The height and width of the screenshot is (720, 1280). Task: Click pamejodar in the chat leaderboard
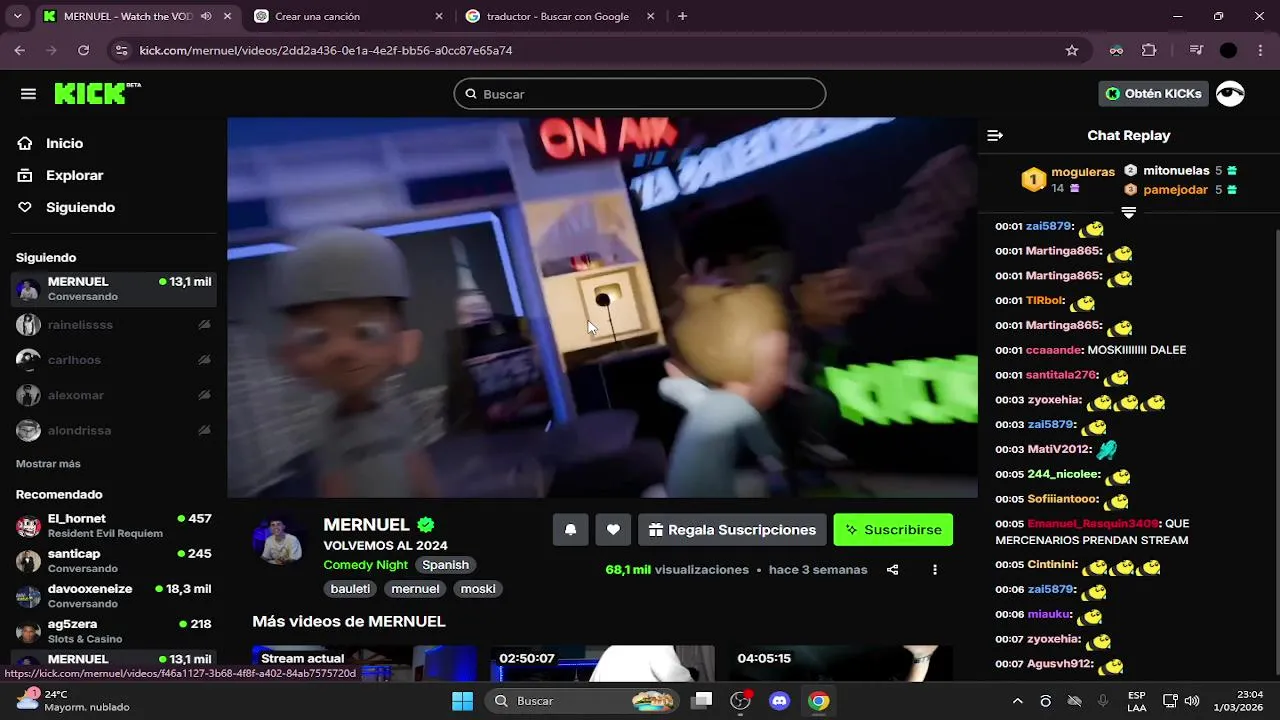(x=1175, y=190)
